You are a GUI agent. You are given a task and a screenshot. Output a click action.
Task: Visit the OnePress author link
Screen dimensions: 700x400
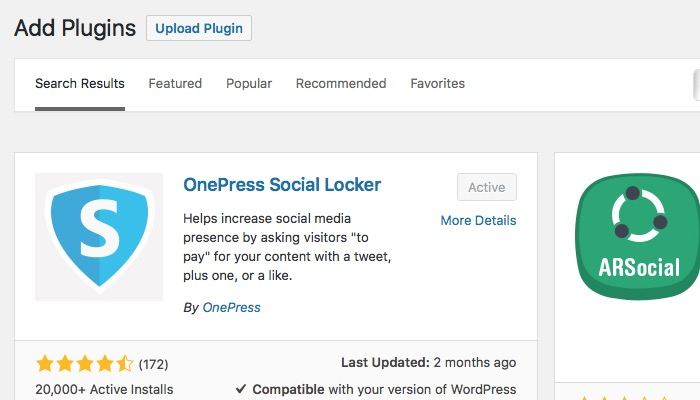[231, 308]
